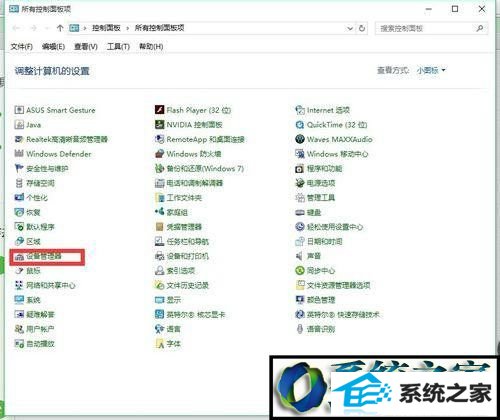Image resolution: width=500 pixels, height=420 pixels.
Task: Open the 网络和共享中心 link
Action: click(x=51, y=285)
